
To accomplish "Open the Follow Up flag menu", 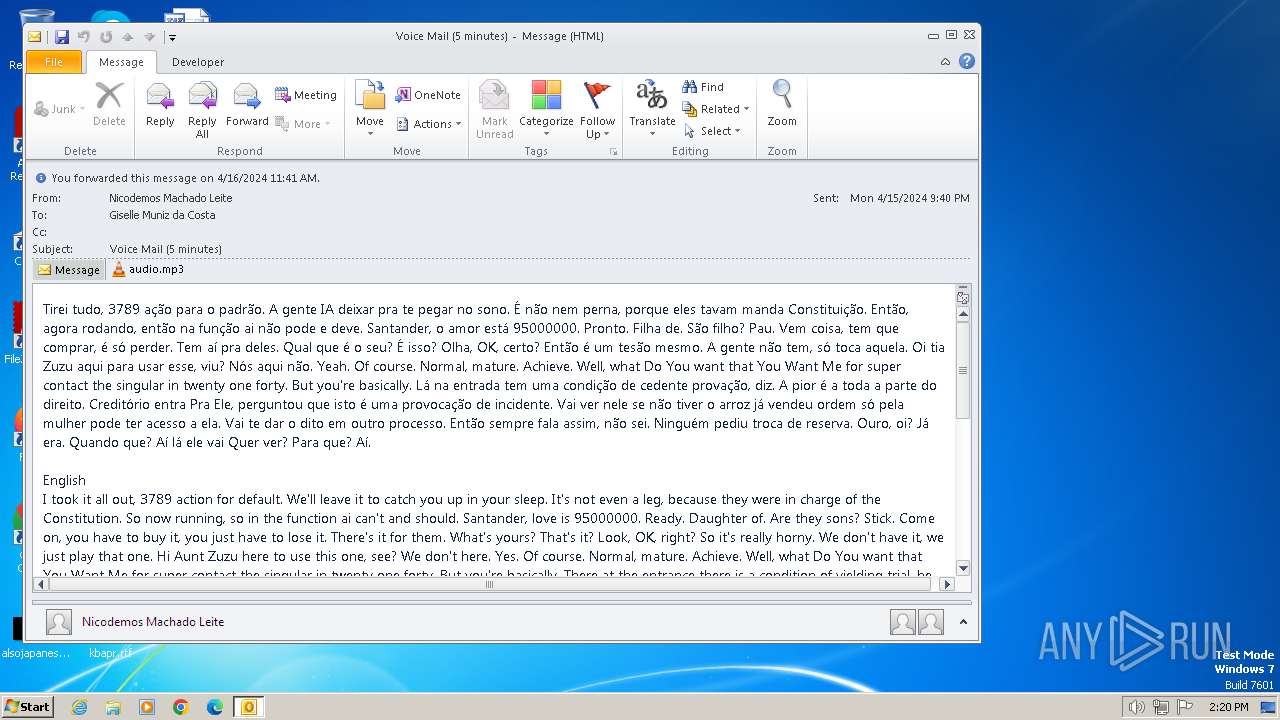I will coord(597,110).
